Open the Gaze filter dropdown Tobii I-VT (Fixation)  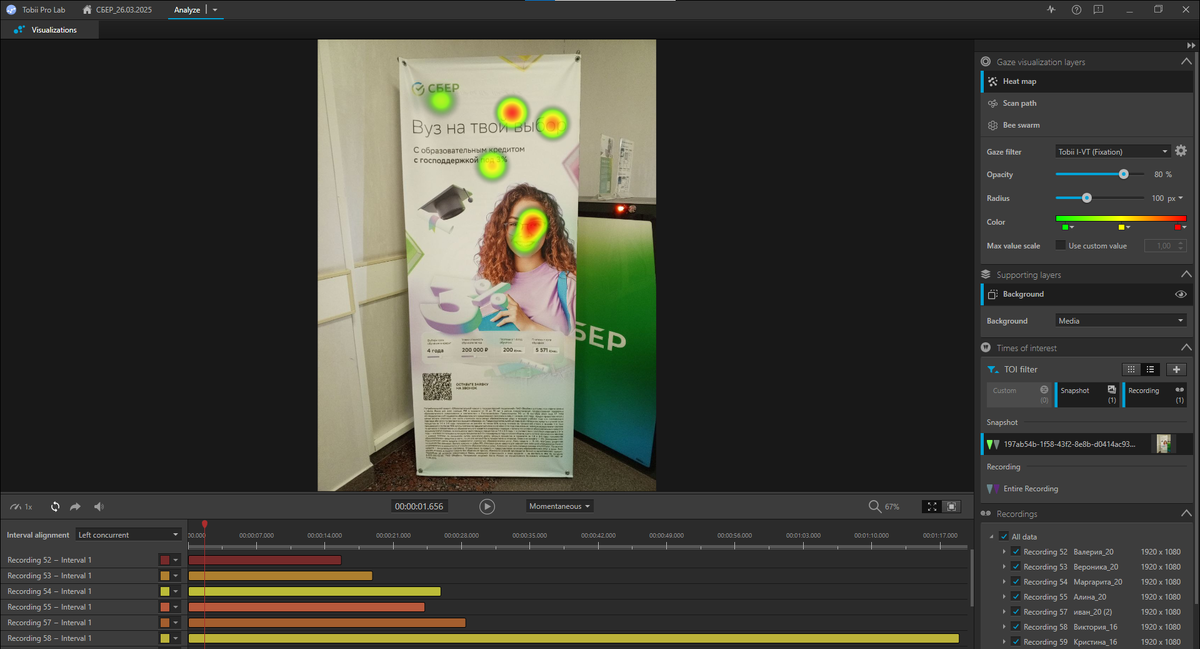(1112, 152)
